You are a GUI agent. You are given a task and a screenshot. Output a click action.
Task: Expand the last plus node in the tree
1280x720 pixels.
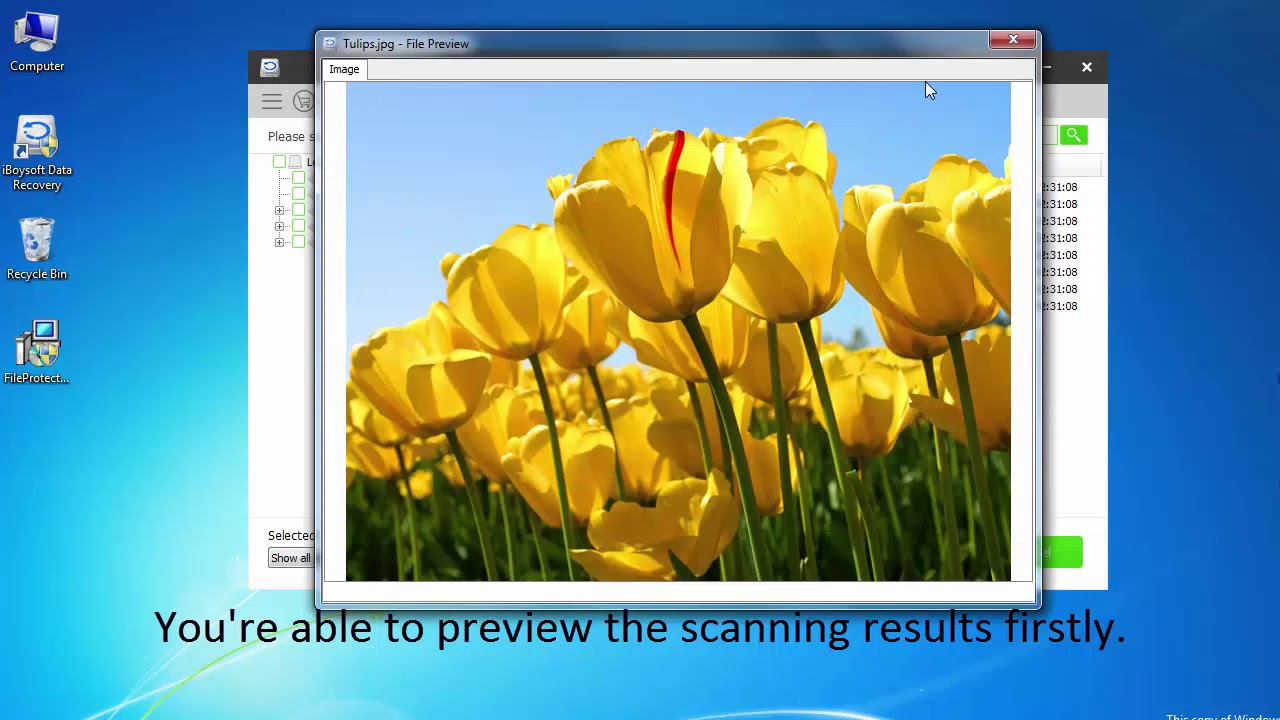coord(280,242)
